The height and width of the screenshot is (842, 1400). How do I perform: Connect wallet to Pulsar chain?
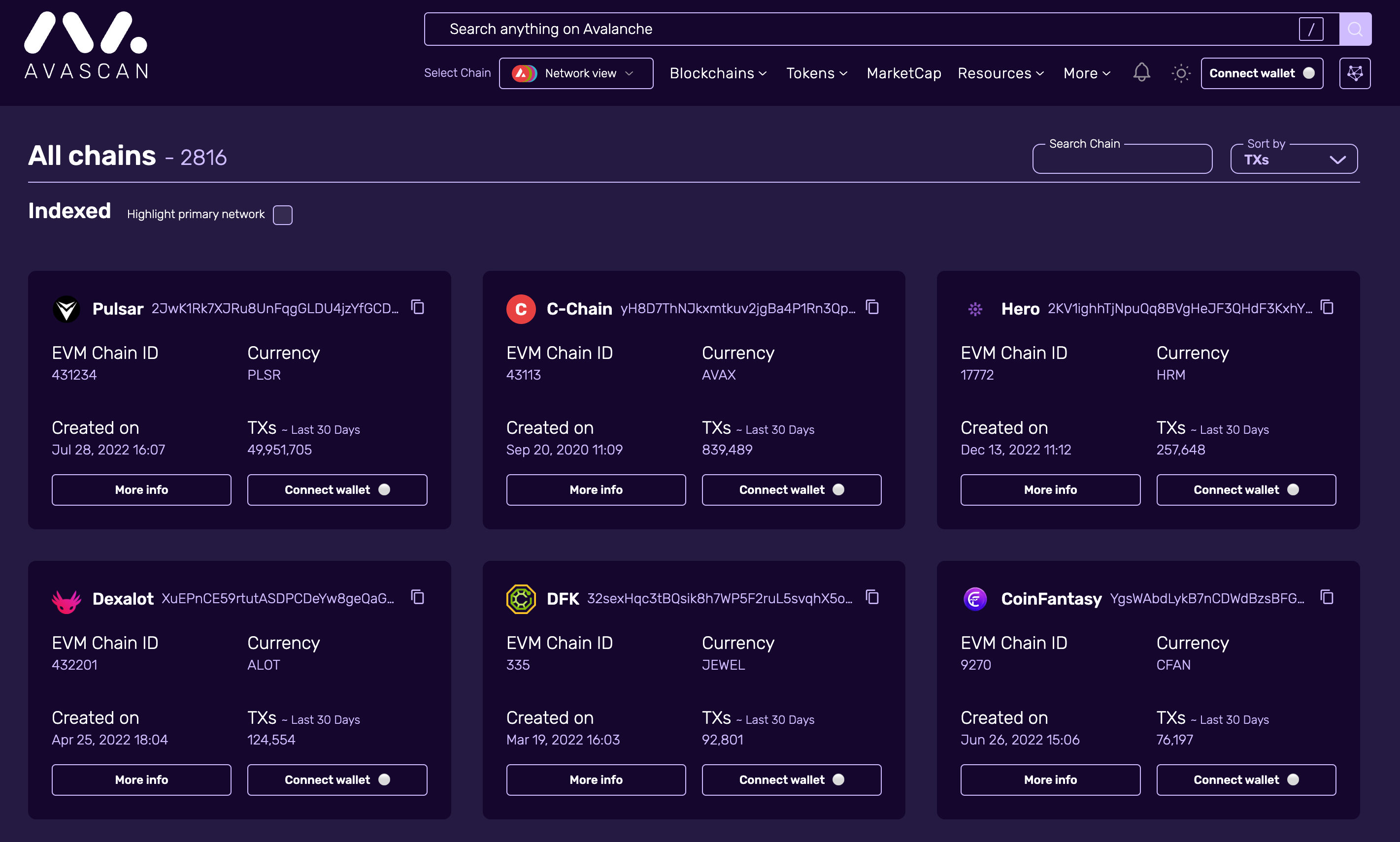click(337, 489)
